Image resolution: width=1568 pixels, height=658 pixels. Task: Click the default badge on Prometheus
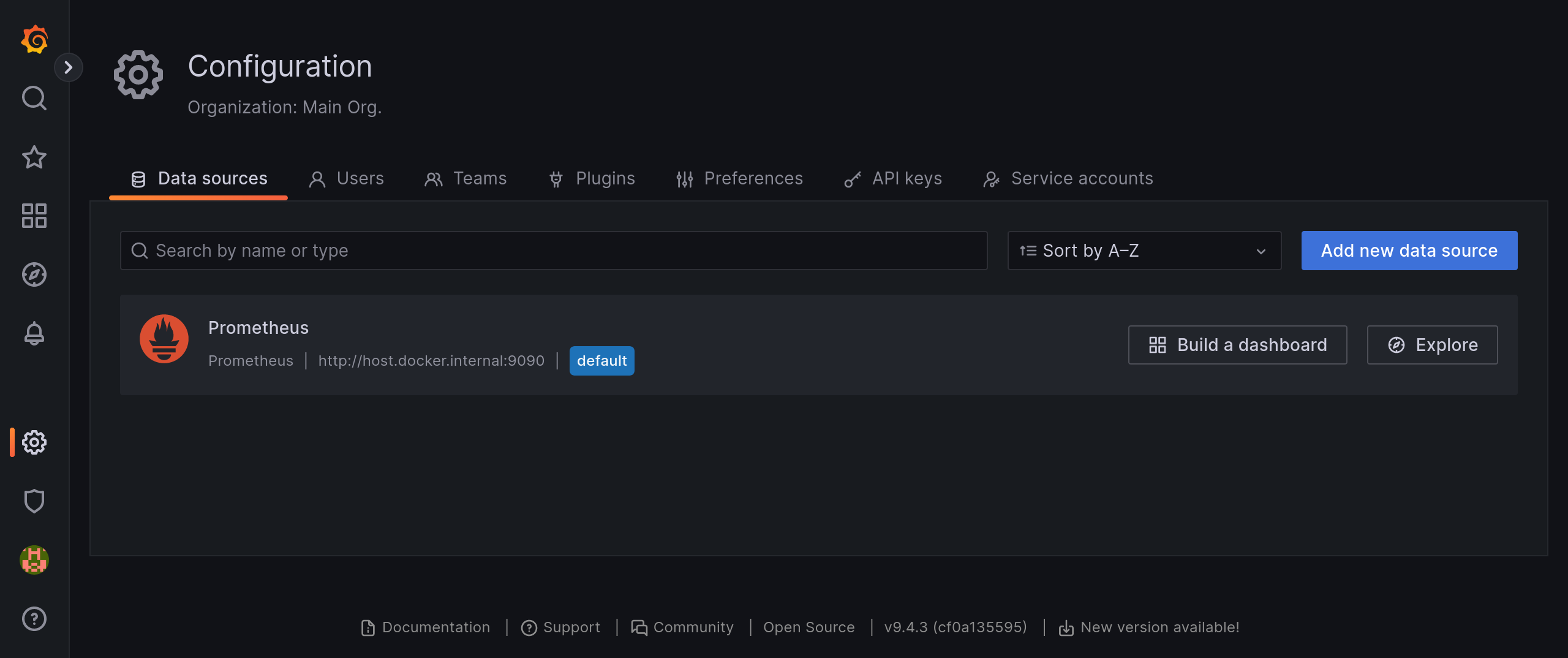[601, 361]
